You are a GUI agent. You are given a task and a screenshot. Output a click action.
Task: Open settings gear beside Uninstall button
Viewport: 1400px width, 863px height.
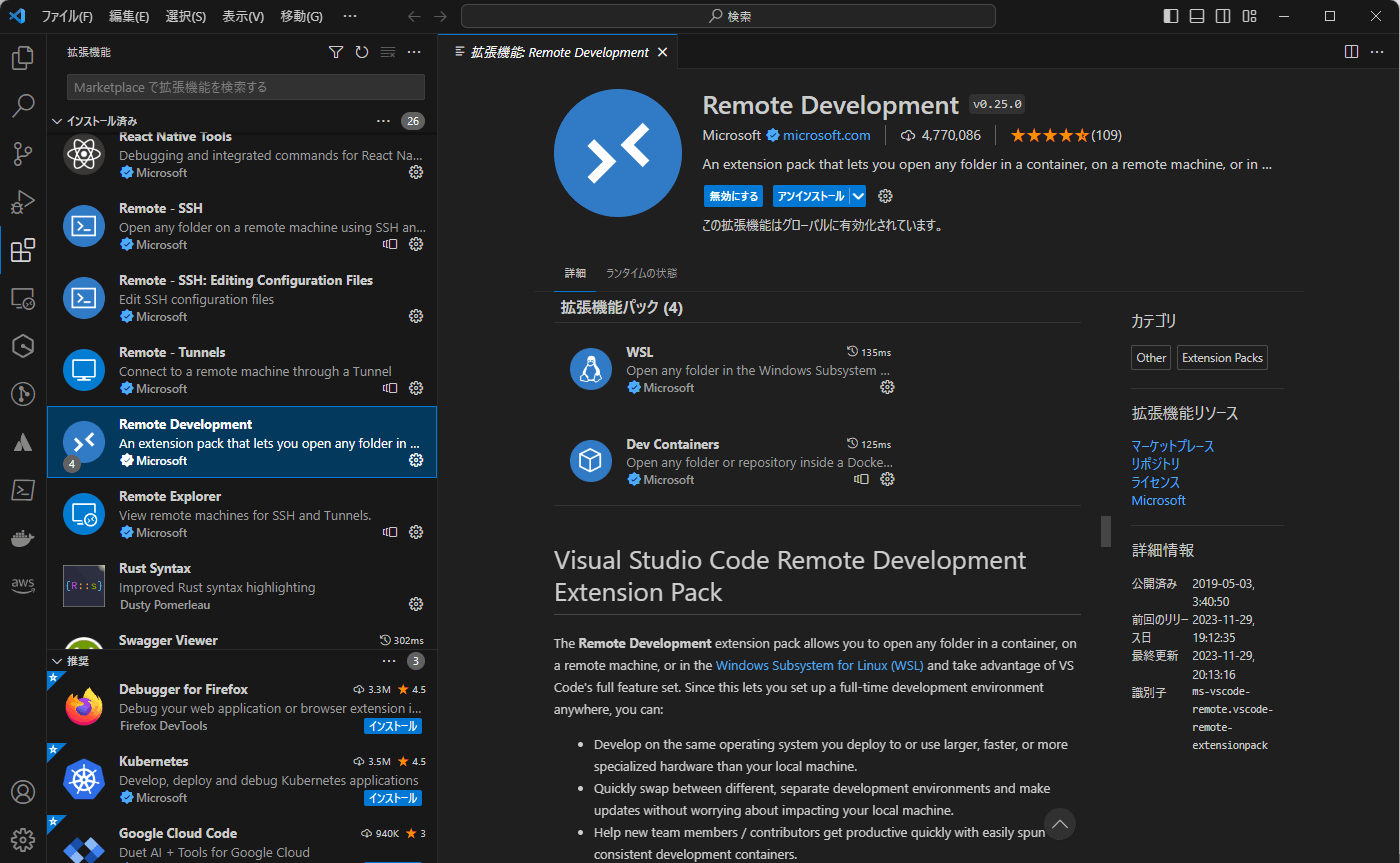(885, 196)
